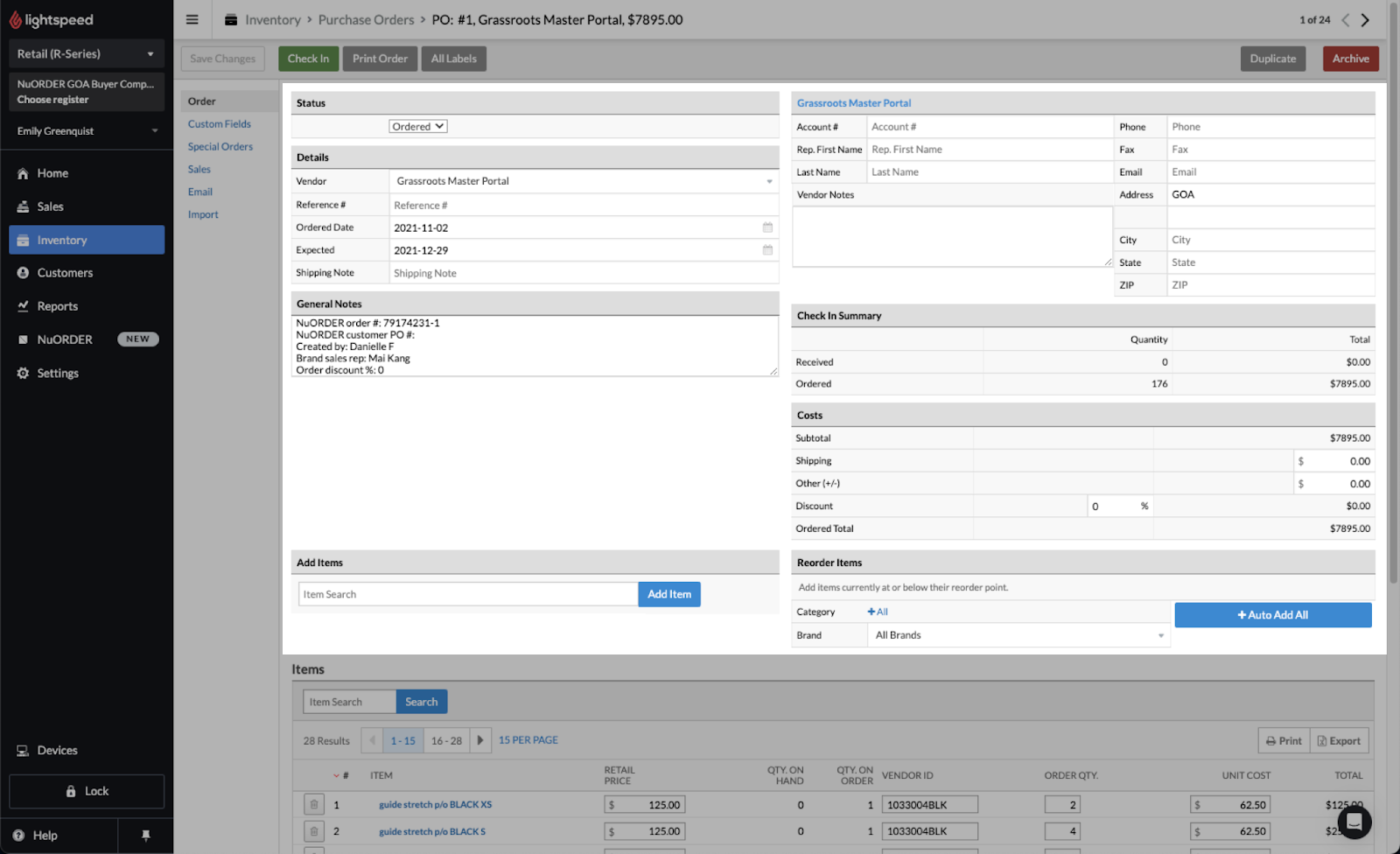1400x854 pixels.
Task: Go to next purchase order arrow
Action: [x=1365, y=20]
